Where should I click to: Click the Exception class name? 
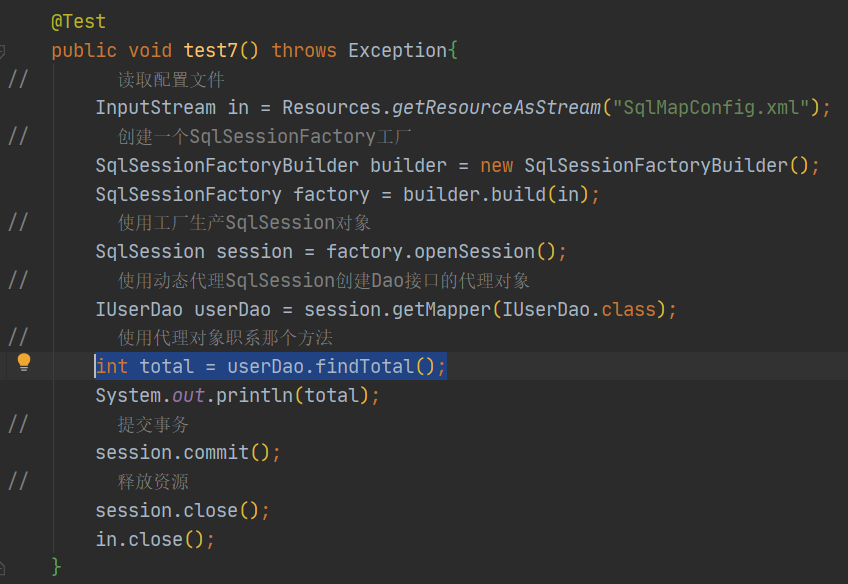coord(398,50)
